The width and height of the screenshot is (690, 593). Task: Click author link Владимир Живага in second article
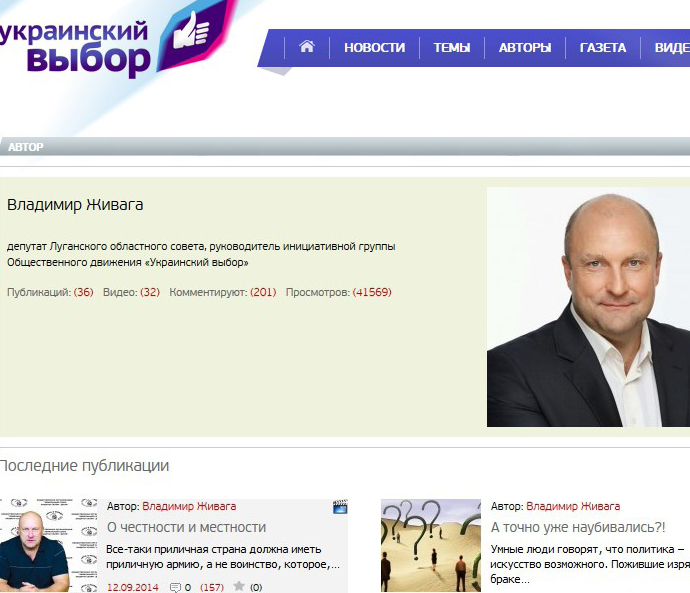pyautogui.click(x=573, y=506)
